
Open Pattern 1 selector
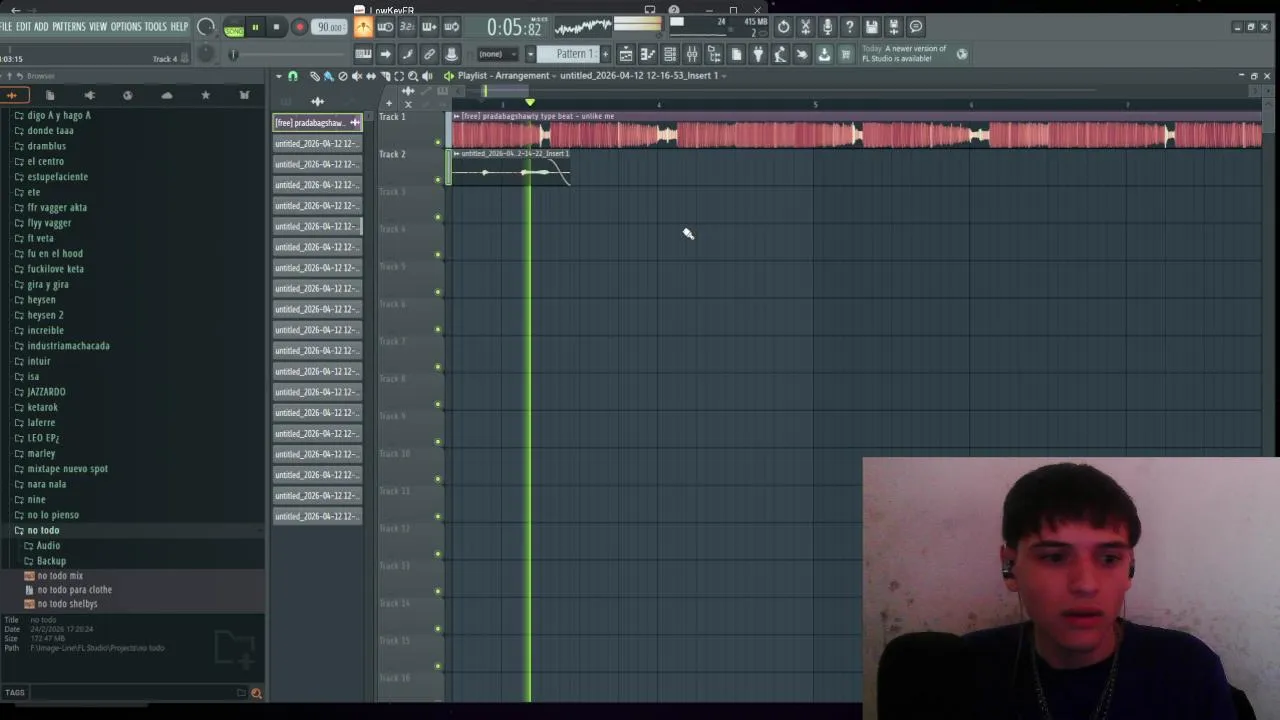pyautogui.click(x=567, y=54)
